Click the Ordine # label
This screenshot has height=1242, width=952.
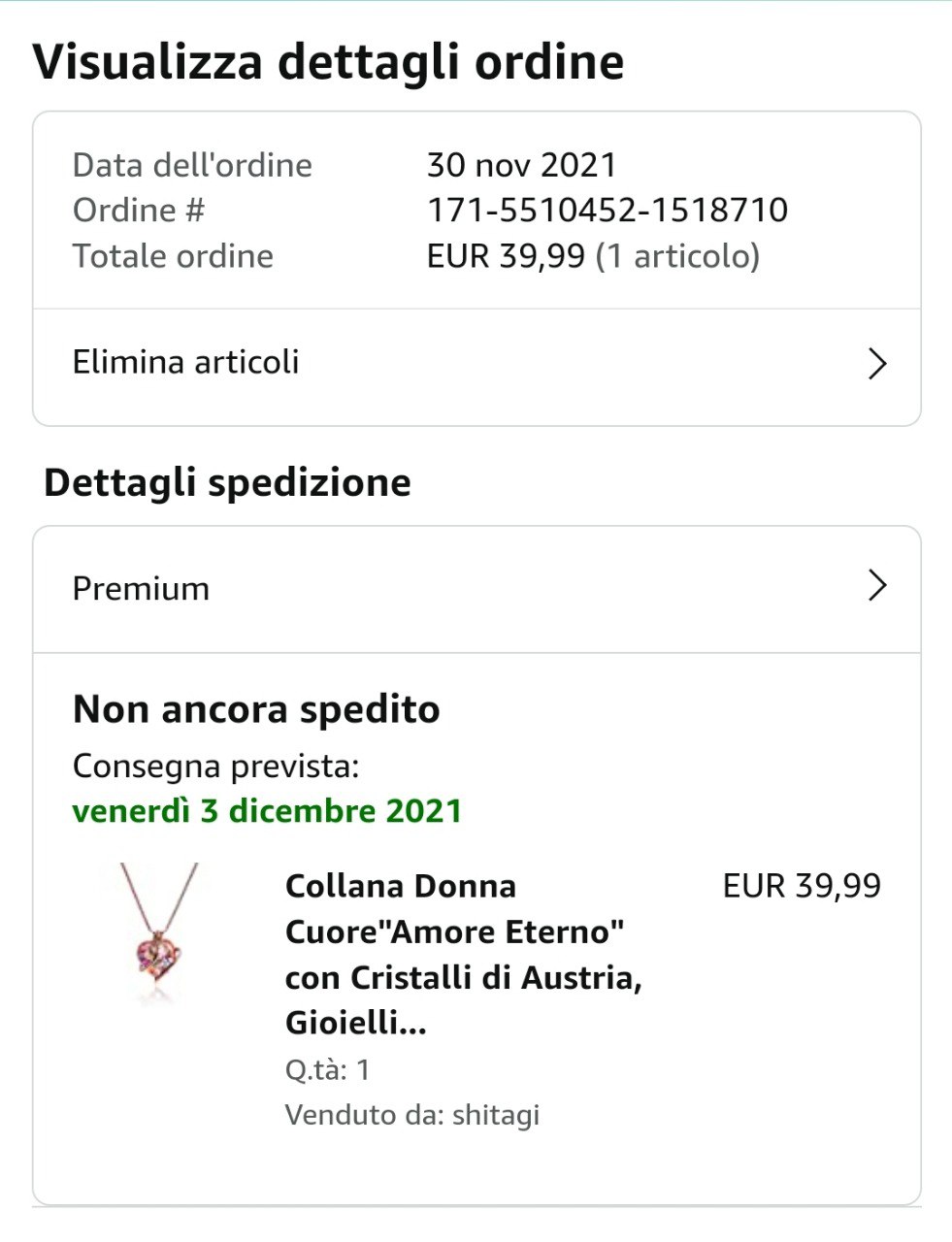pyautogui.click(x=139, y=211)
